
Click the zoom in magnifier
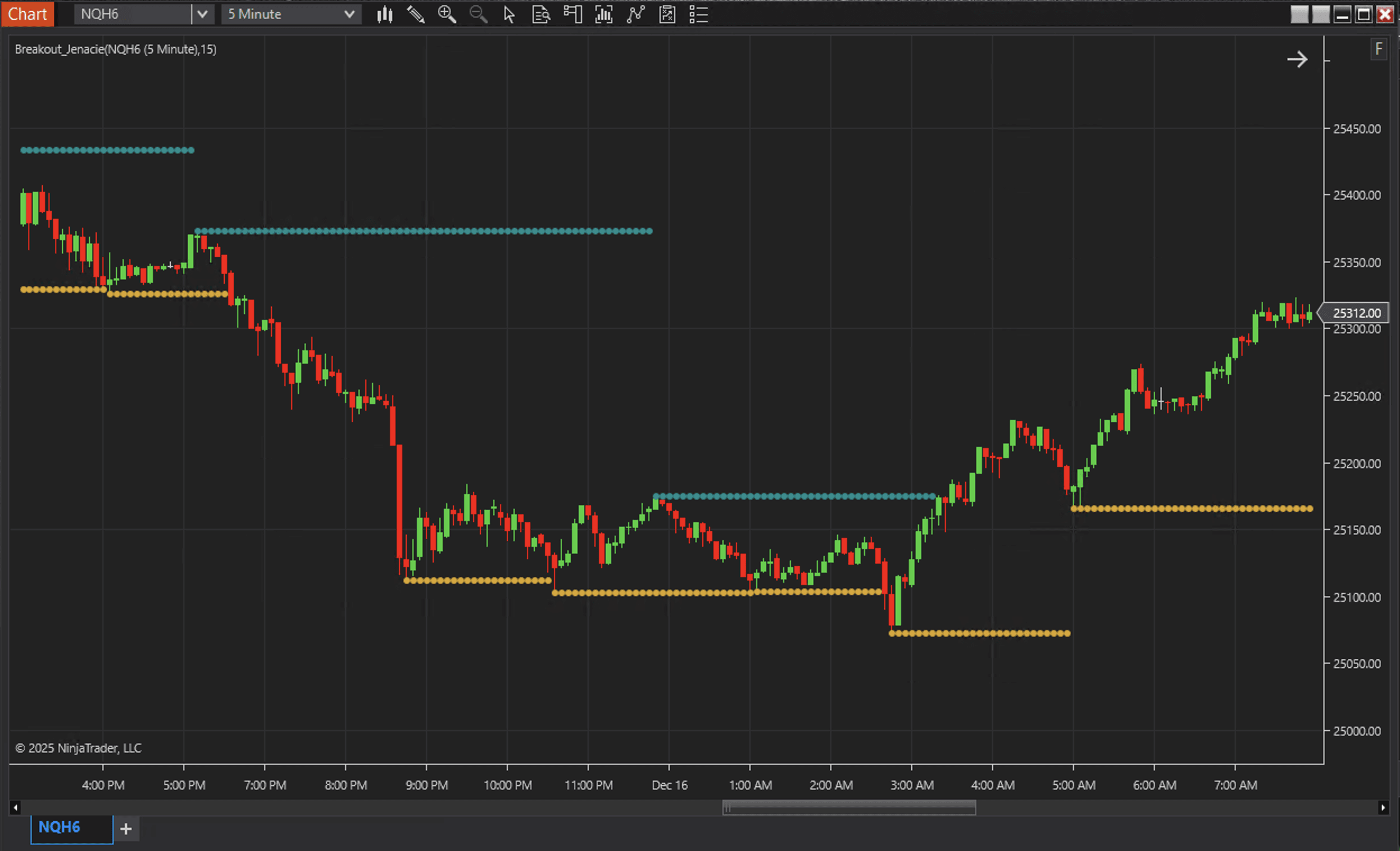pos(447,15)
